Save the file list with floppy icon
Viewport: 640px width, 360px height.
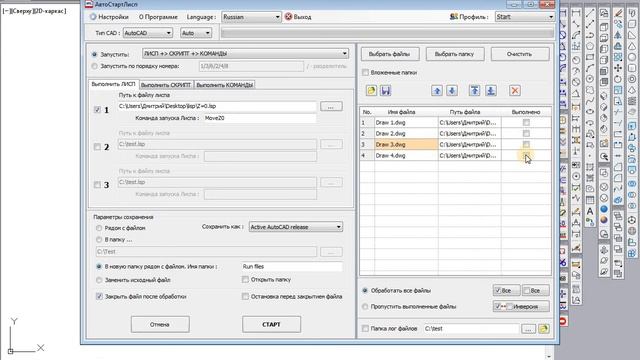click(386, 90)
